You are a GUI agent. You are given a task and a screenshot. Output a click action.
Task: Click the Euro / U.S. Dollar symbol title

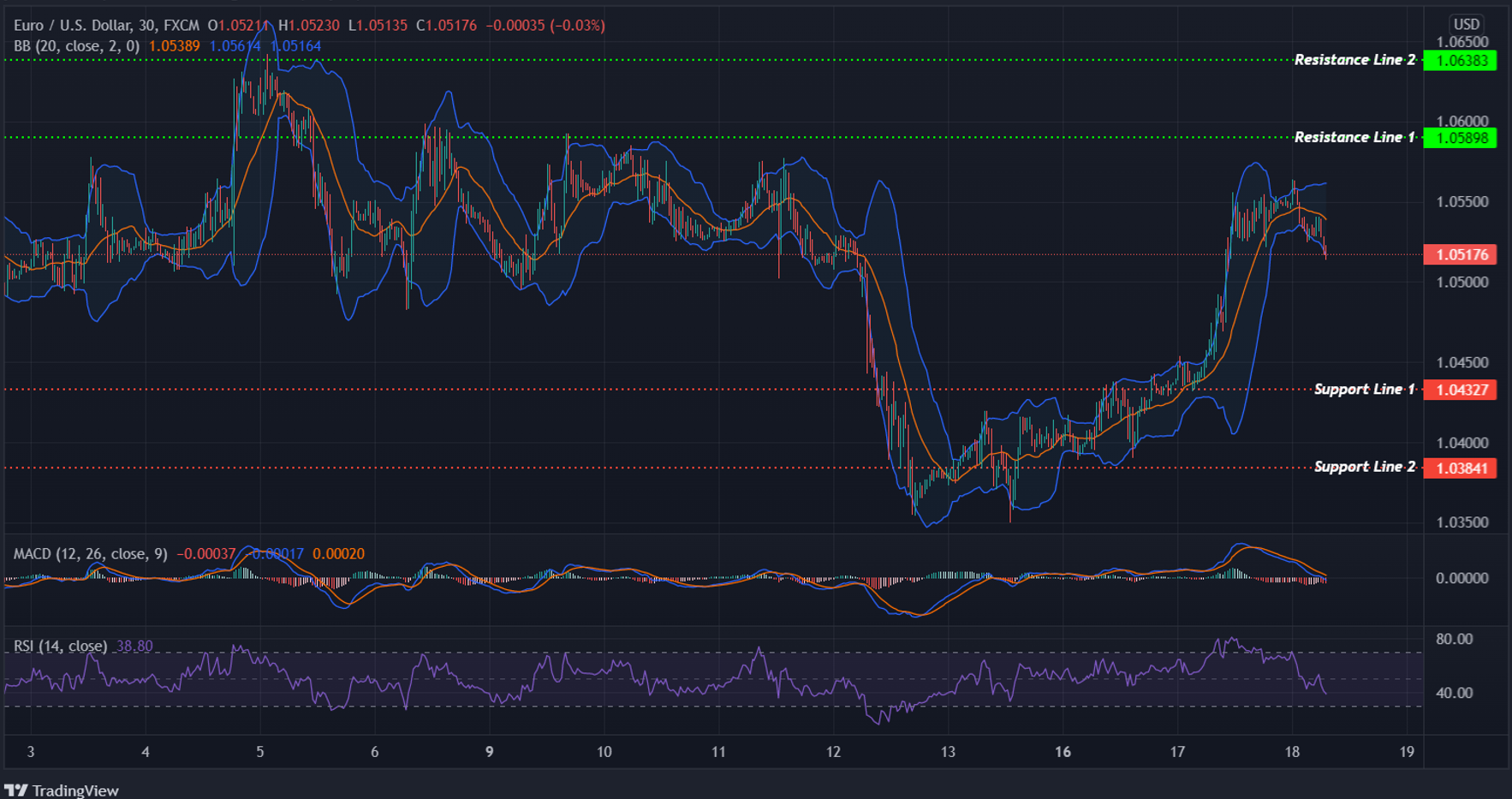tap(75, 25)
